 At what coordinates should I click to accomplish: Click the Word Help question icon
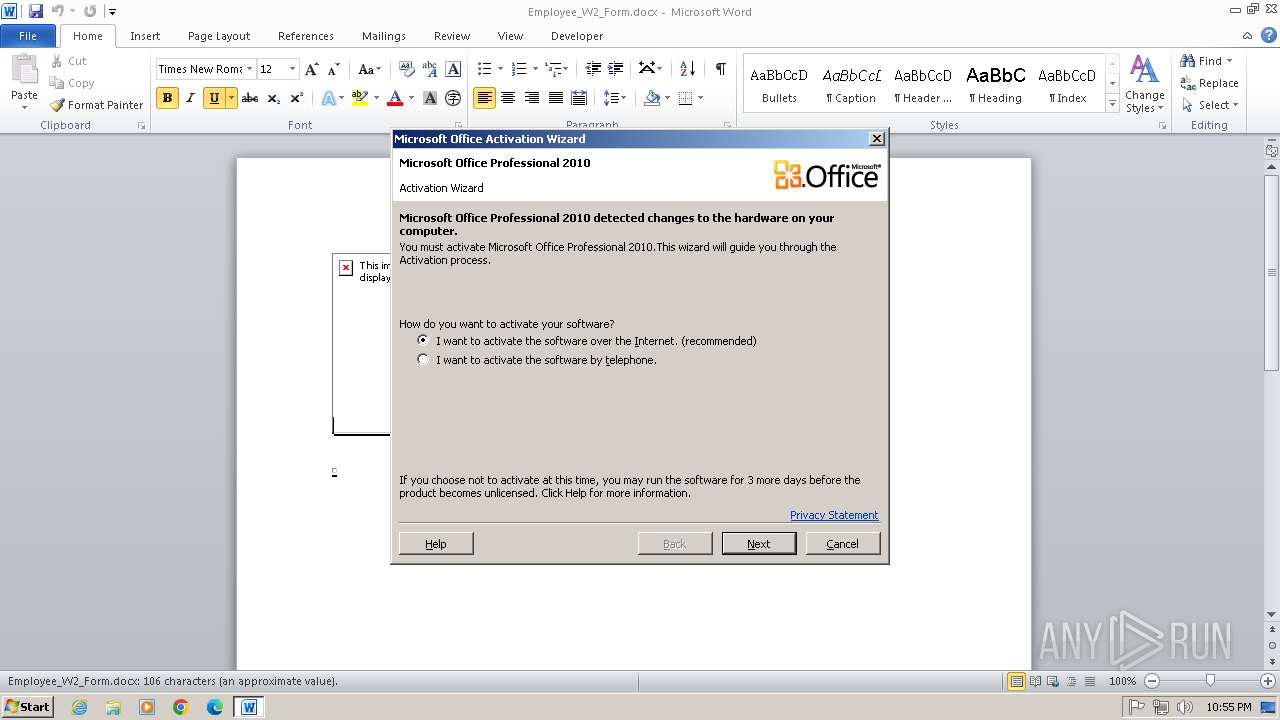coord(1270,36)
